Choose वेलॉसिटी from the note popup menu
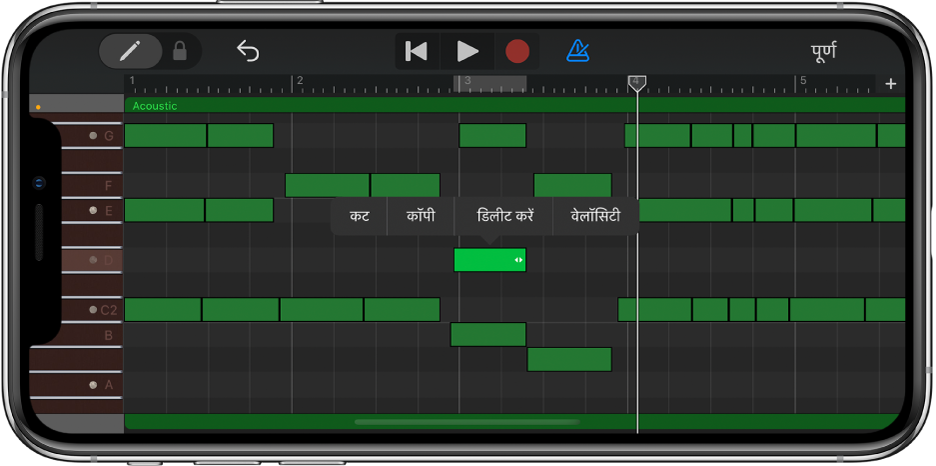Image resolution: width=936 pixels, height=466 pixels. [595, 216]
